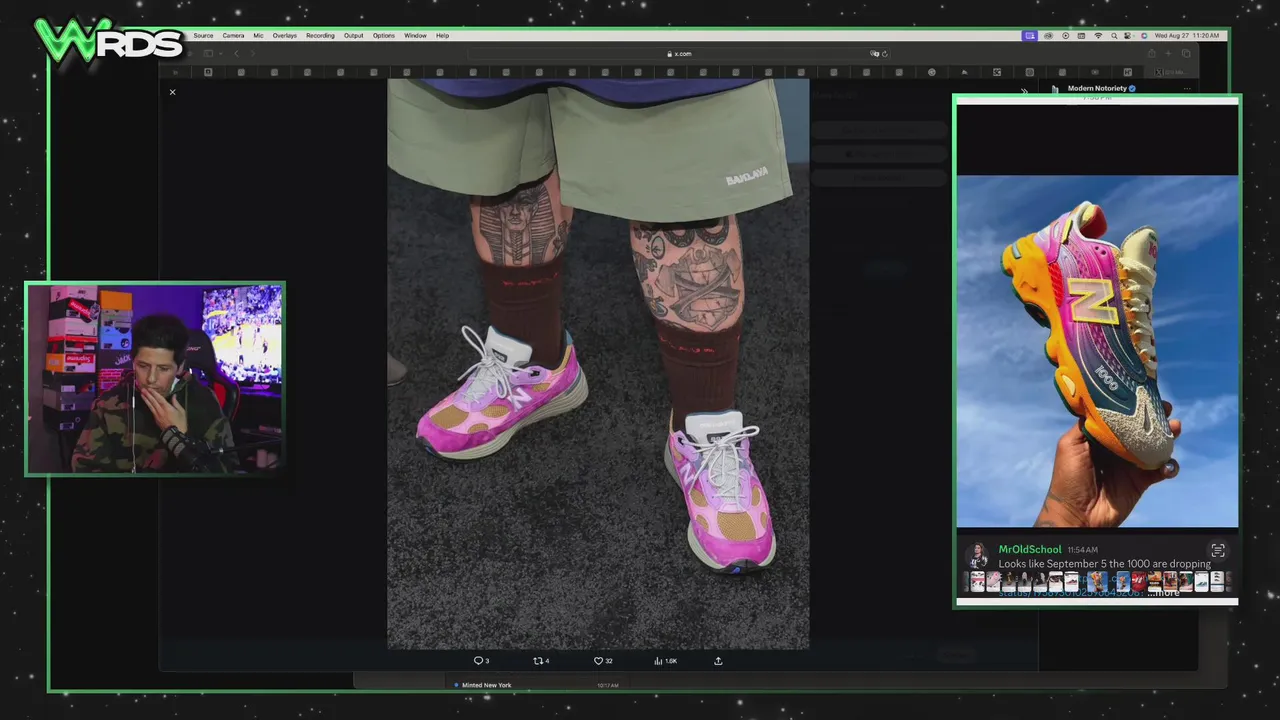Click the webcam overlay of streamer

155,378
